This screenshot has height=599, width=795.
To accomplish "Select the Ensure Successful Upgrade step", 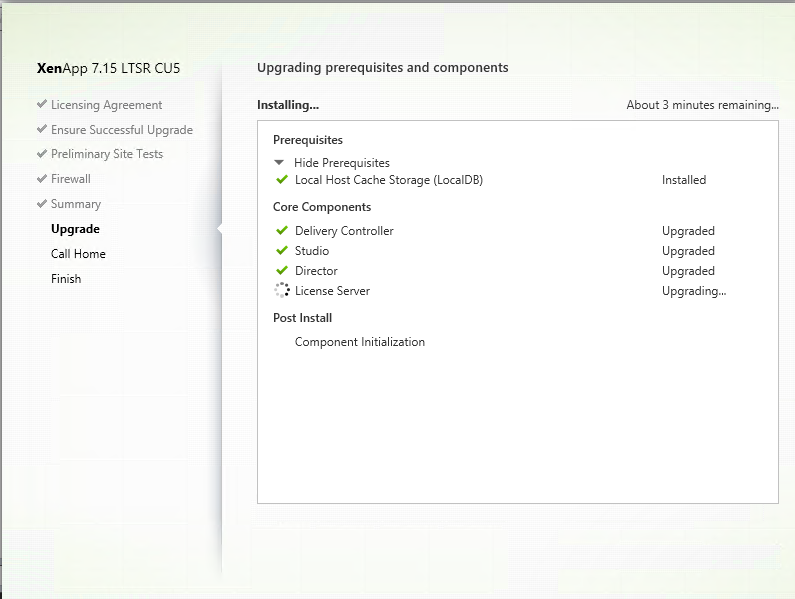I will coord(122,130).
